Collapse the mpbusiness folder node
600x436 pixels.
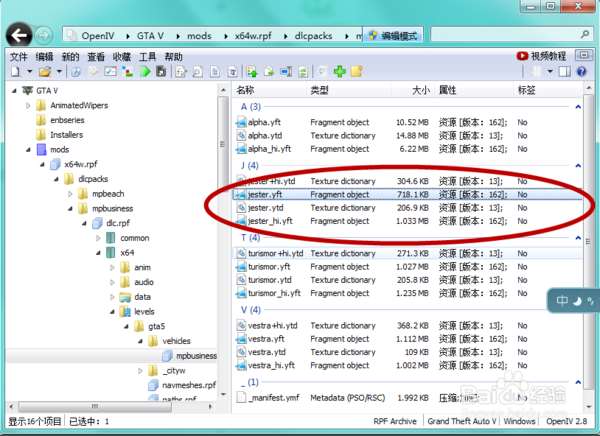point(70,209)
